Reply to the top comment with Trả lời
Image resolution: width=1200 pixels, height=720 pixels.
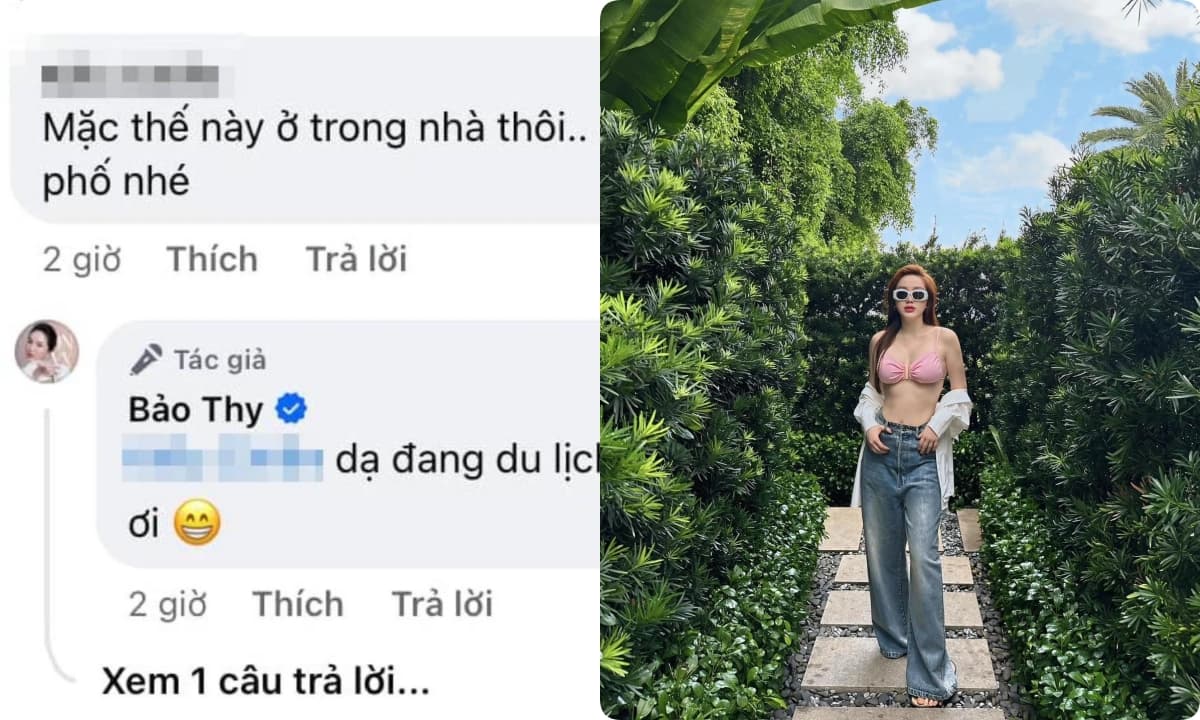point(356,260)
